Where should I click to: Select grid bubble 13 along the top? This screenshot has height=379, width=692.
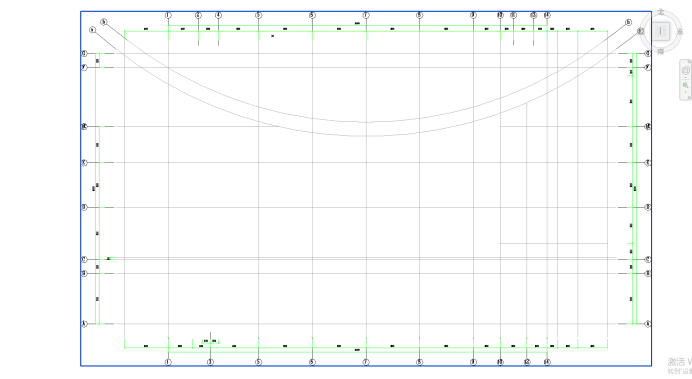[534, 15]
